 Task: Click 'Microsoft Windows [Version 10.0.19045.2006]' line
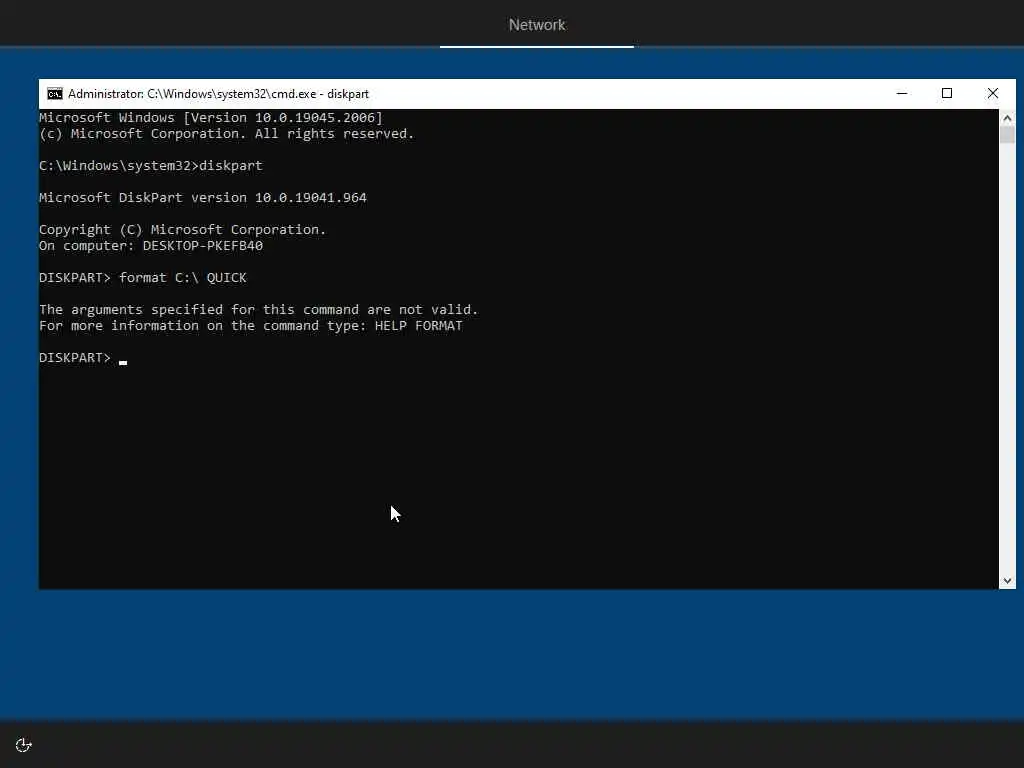click(x=211, y=118)
